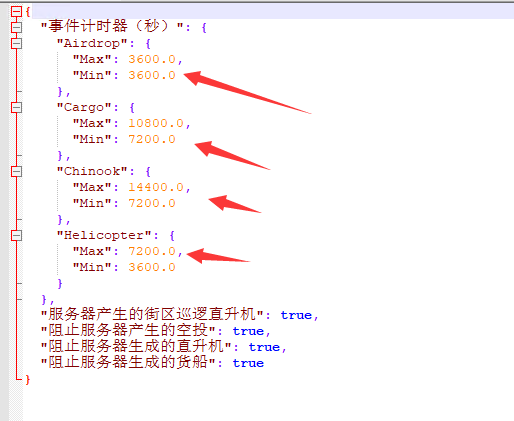
Task: Place cursor on Cargo Max value 10800.0
Action: (156, 123)
